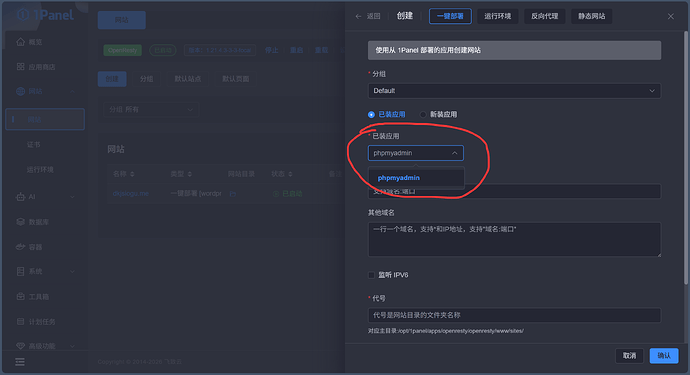Open the 分组 Default dropdown
690x375 pixels.
coord(514,91)
